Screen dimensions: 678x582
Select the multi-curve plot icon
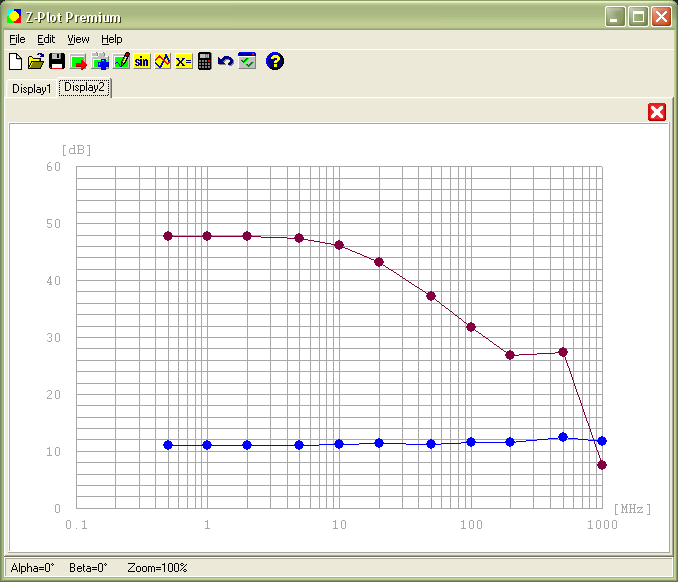click(x=163, y=62)
